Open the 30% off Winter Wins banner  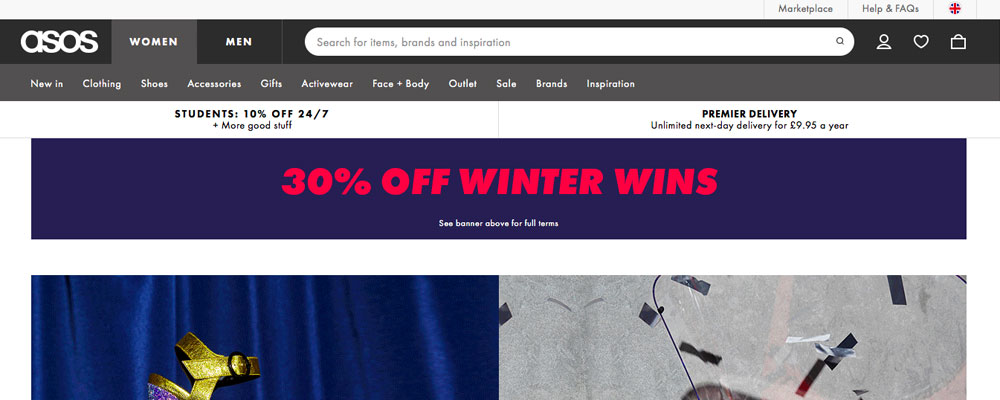(x=499, y=189)
